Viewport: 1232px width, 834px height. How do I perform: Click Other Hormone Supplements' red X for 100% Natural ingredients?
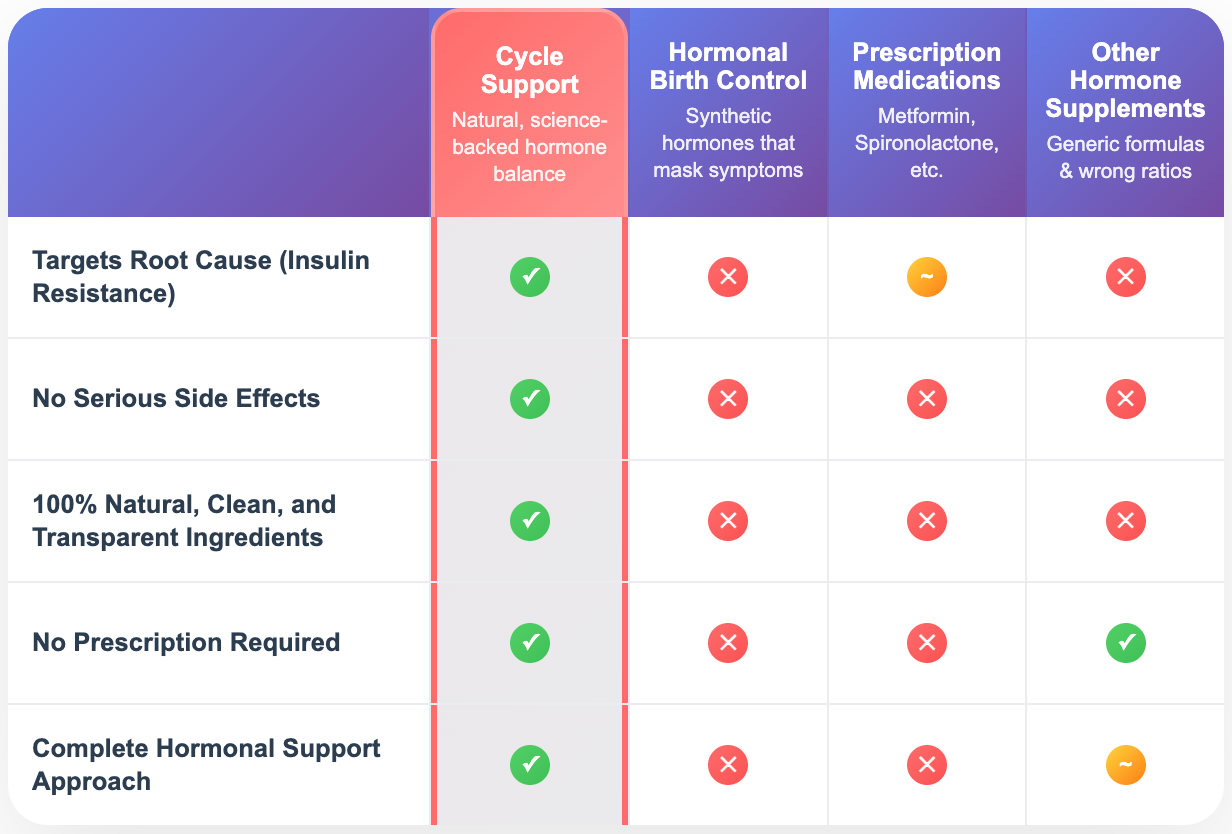coord(1125,521)
